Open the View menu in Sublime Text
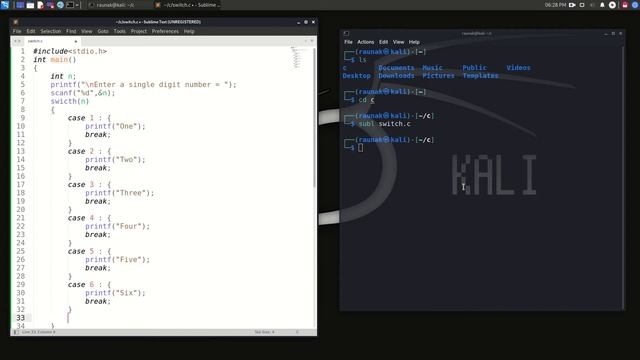This screenshot has width=640, height=360. click(87, 31)
